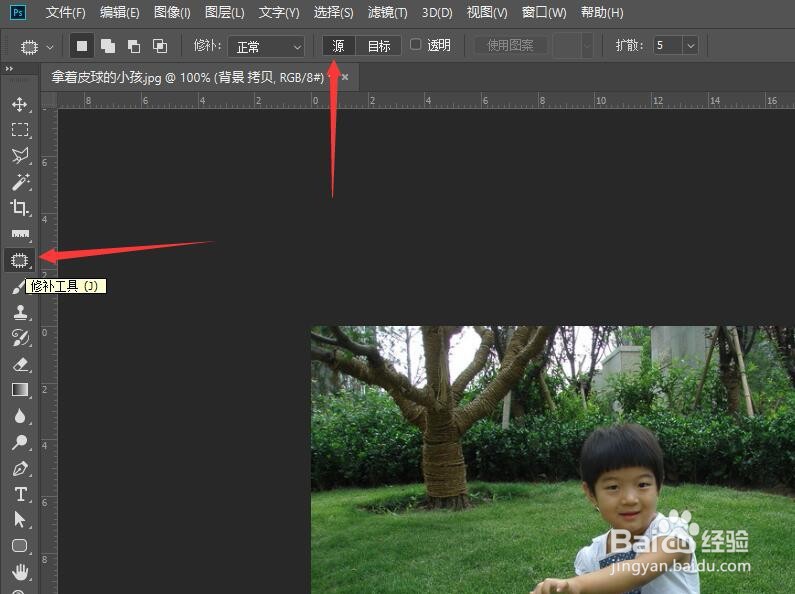Open the 文字(Y) menu
795x594 pixels.
pyautogui.click(x=279, y=13)
